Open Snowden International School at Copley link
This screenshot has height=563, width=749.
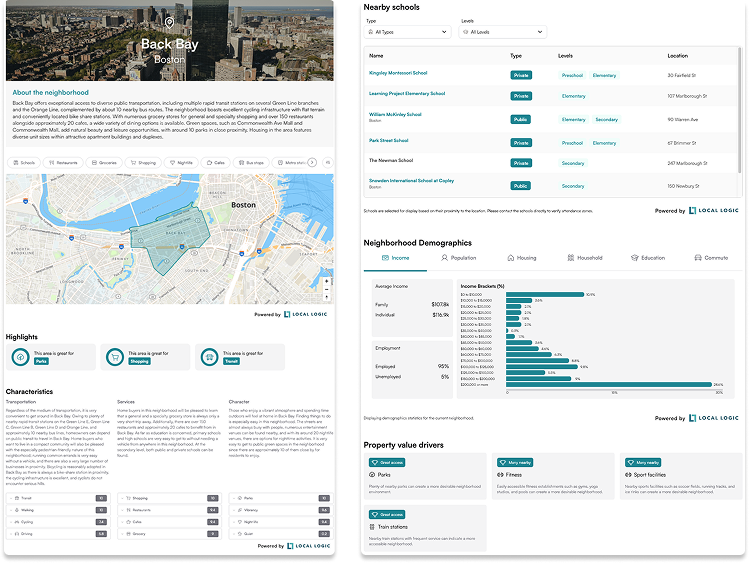coord(411,180)
